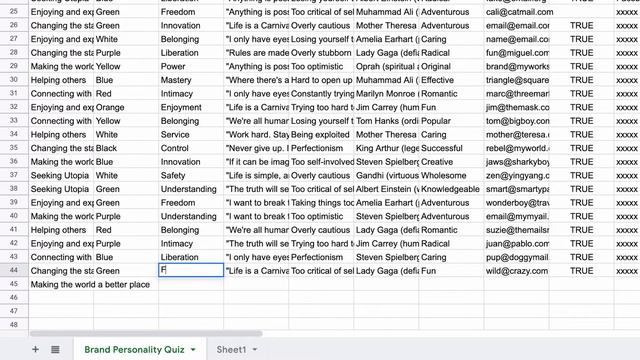640x360 pixels.
Task: Add a new sheet with plus icon
Action: pyautogui.click(x=36, y=349)
